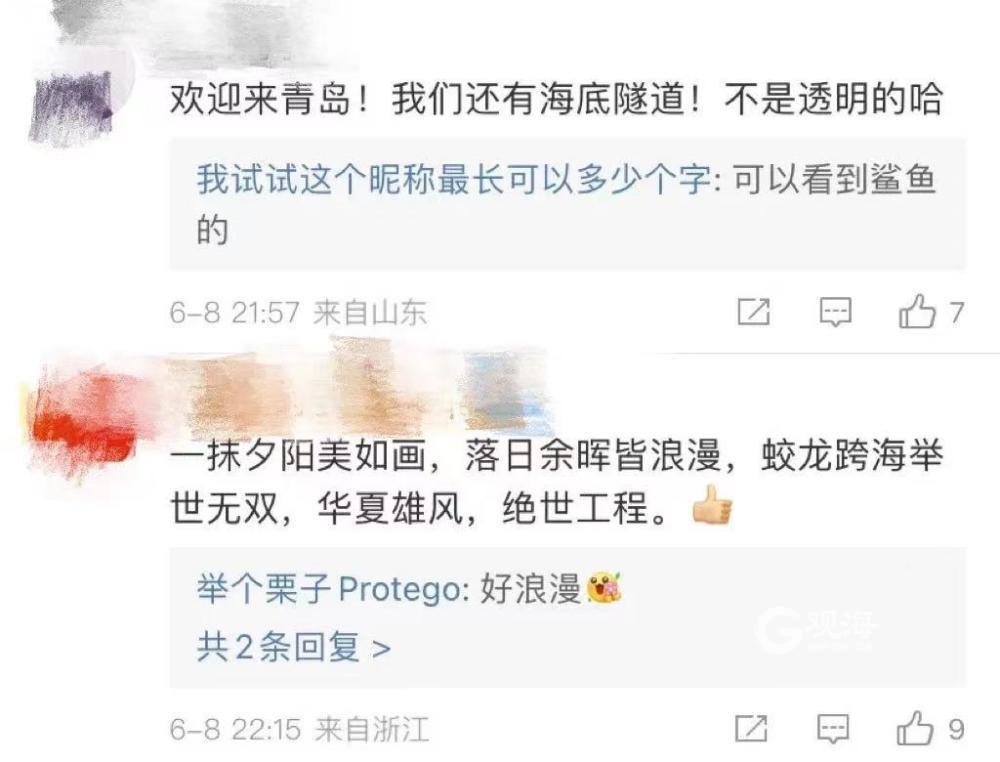Select the 一抹夕阳美如画 comment text
1000x762 pixels.
click(x=556, y=482)
